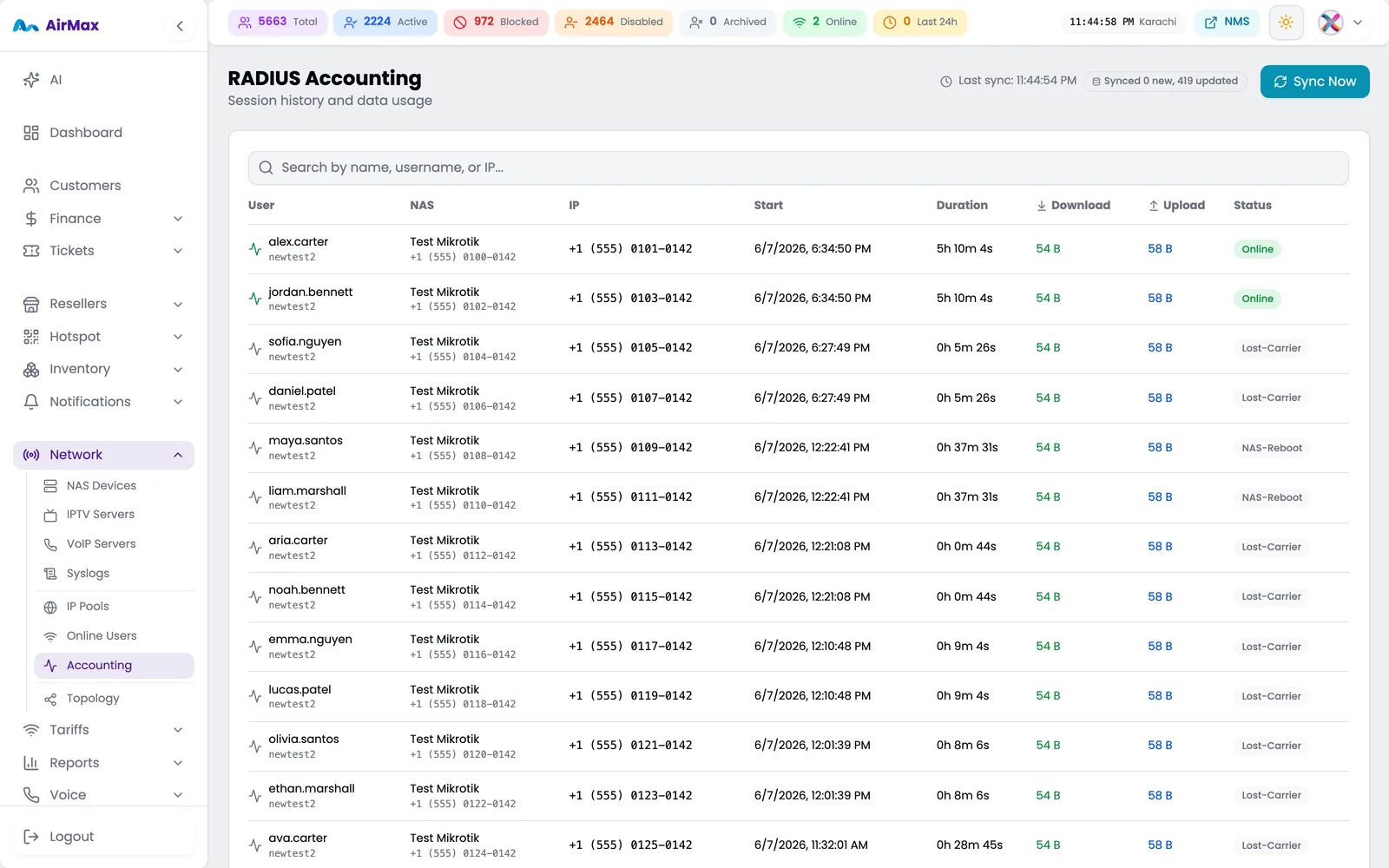The image size is (1389, 868).
Task: Click the activity icon beside sofia.nguyen
Action: pyautogui.click(x=255, y=349)
